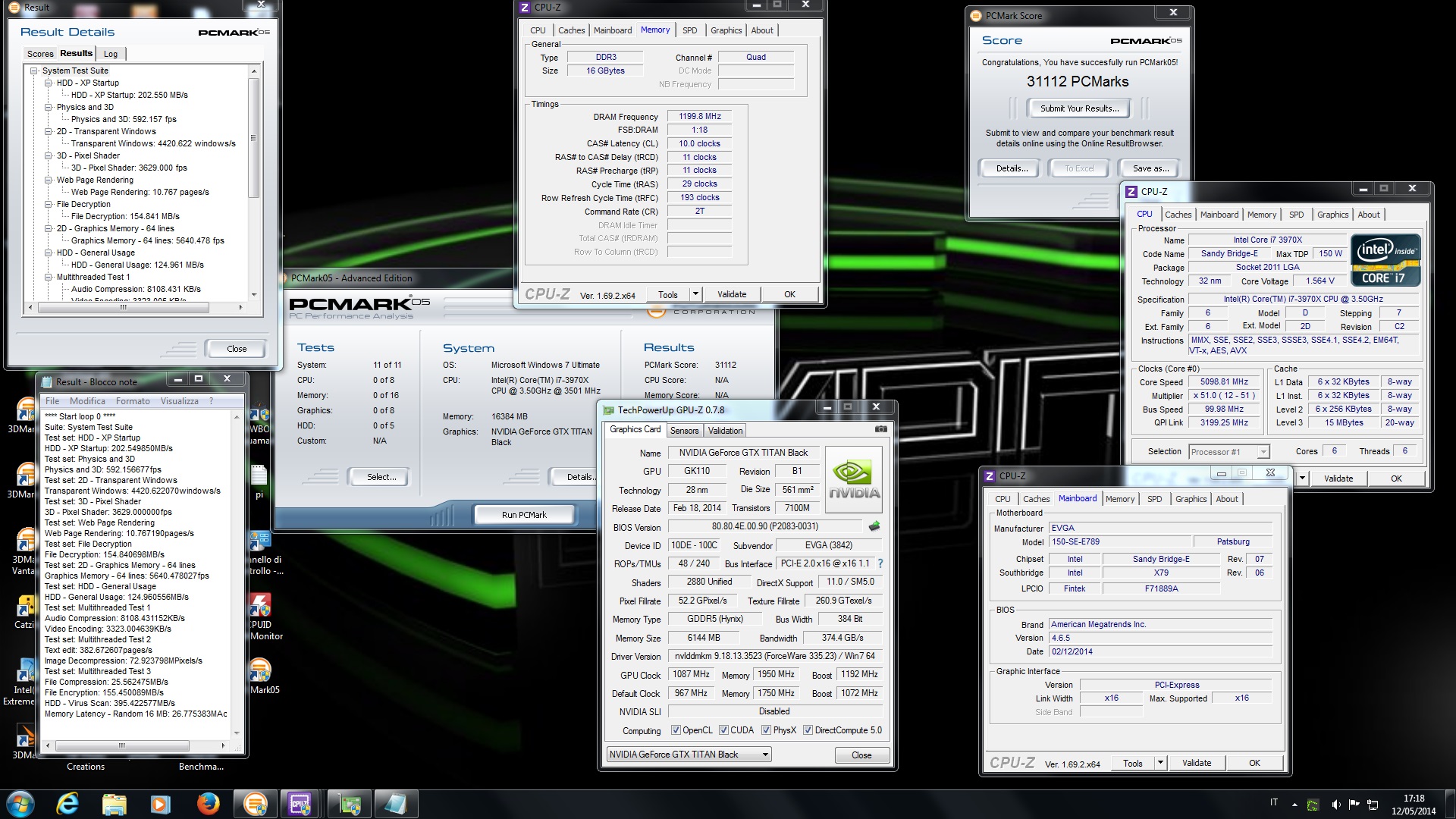Open Tools dropdown arrow in CPU-Z Memory window
Viewport: 1456px width, 819px height.
click(695, 294)
